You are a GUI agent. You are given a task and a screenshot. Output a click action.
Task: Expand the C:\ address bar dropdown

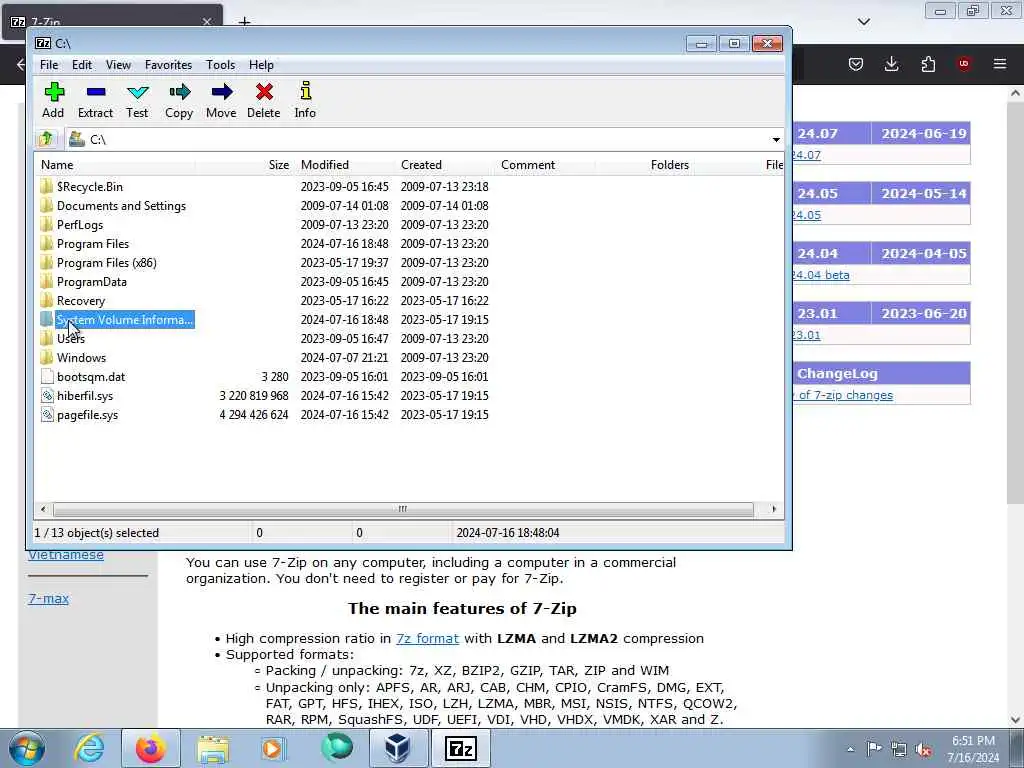tap(776, 140)
